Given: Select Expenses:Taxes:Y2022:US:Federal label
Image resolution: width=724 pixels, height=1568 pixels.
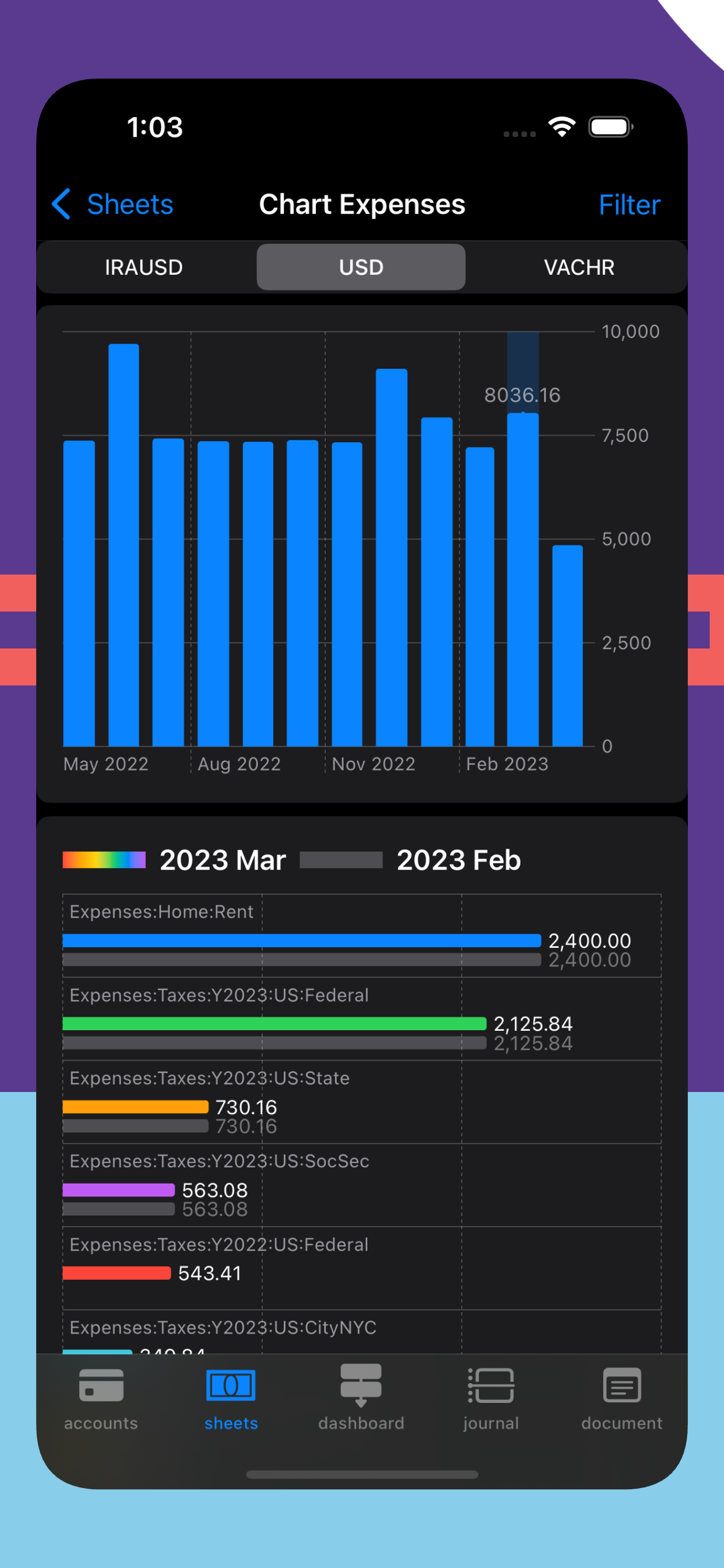Looking at the screenshot, I should click(x=219, y=1244).
